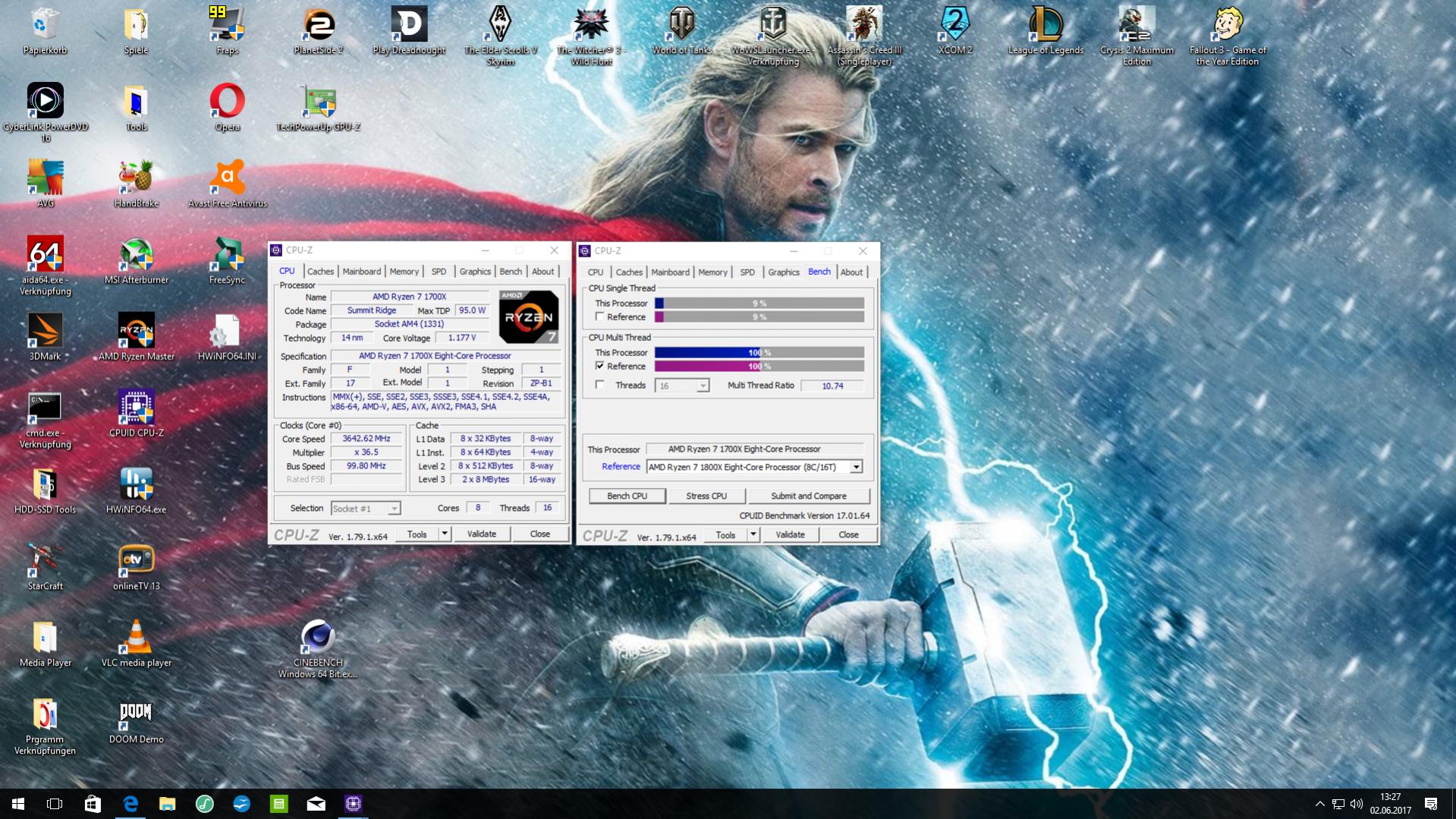1456x819 pixels.
Task: Launch HandBrake from the desktop
Action: pos(137,184)
